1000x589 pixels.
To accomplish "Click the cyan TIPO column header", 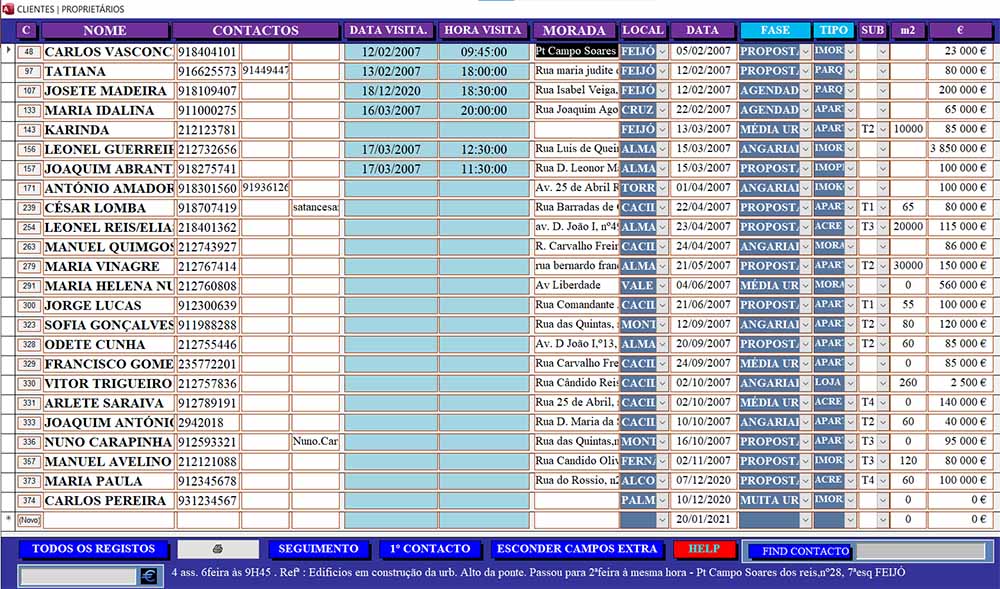I will (834, 30).
